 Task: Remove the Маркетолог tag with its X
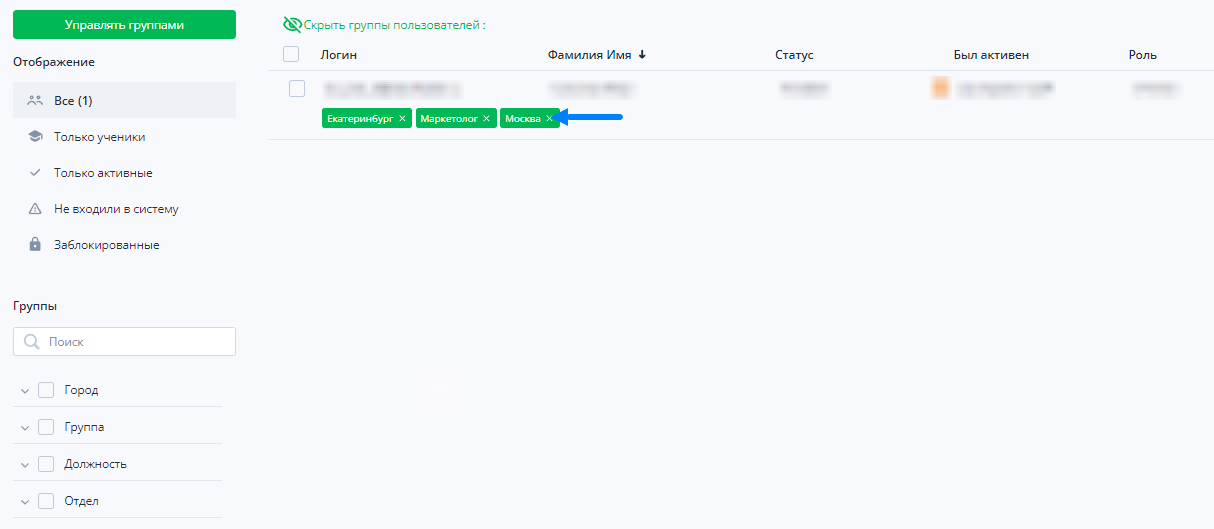(487, 119)
